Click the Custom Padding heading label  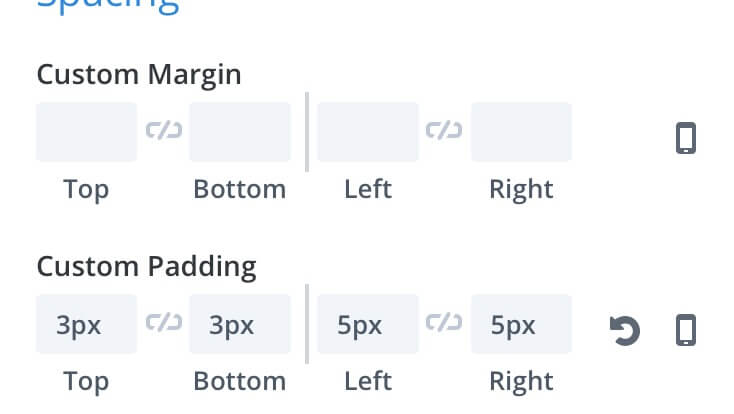click(147, 267)
